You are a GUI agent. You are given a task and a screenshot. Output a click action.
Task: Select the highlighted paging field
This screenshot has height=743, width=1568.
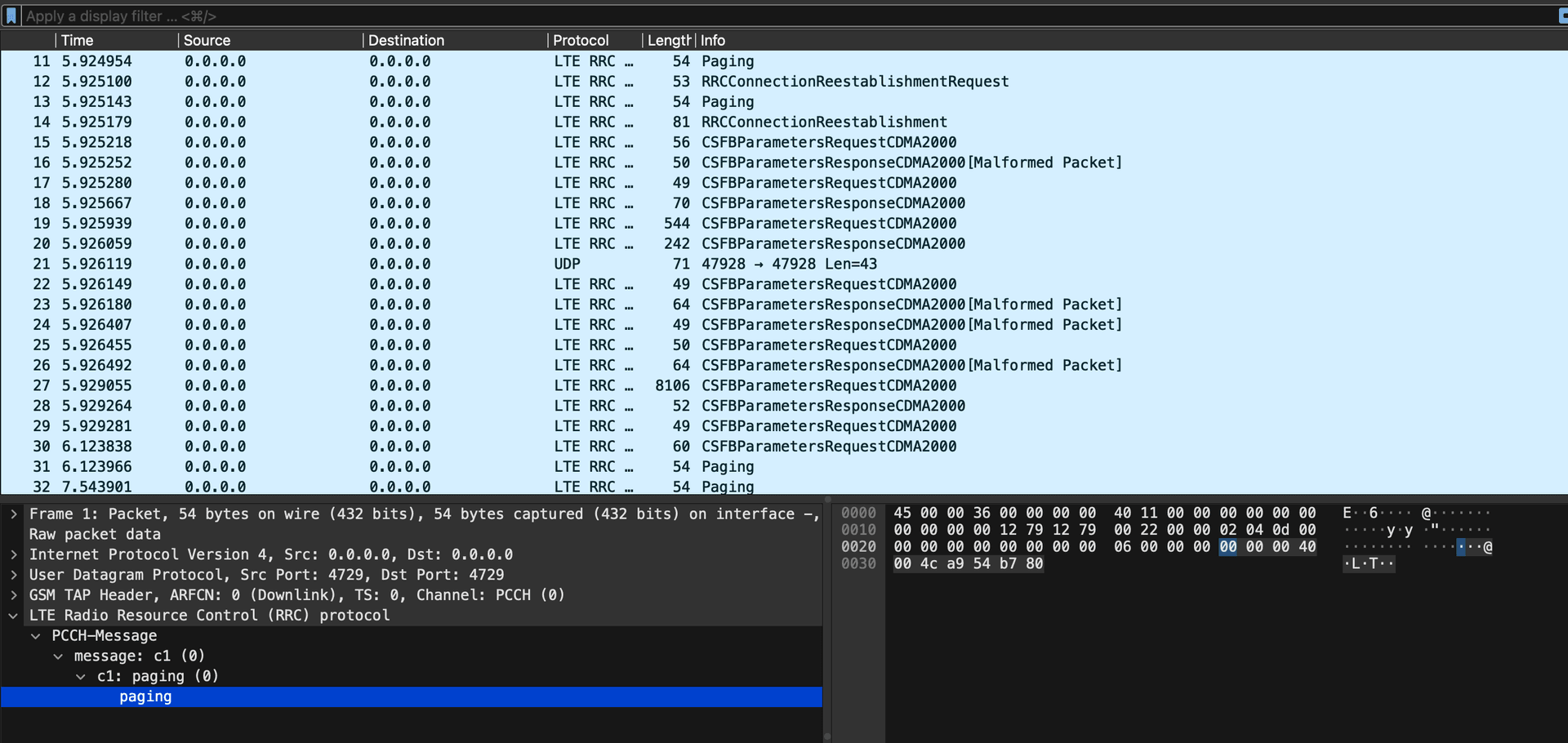pos(145,696)
